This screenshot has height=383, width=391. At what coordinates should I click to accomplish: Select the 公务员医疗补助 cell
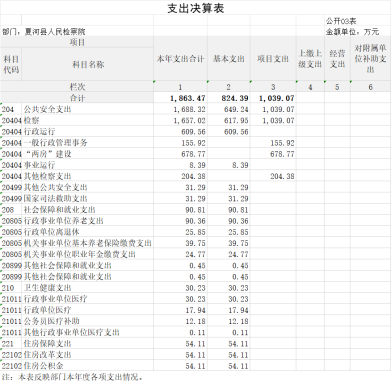51,321
